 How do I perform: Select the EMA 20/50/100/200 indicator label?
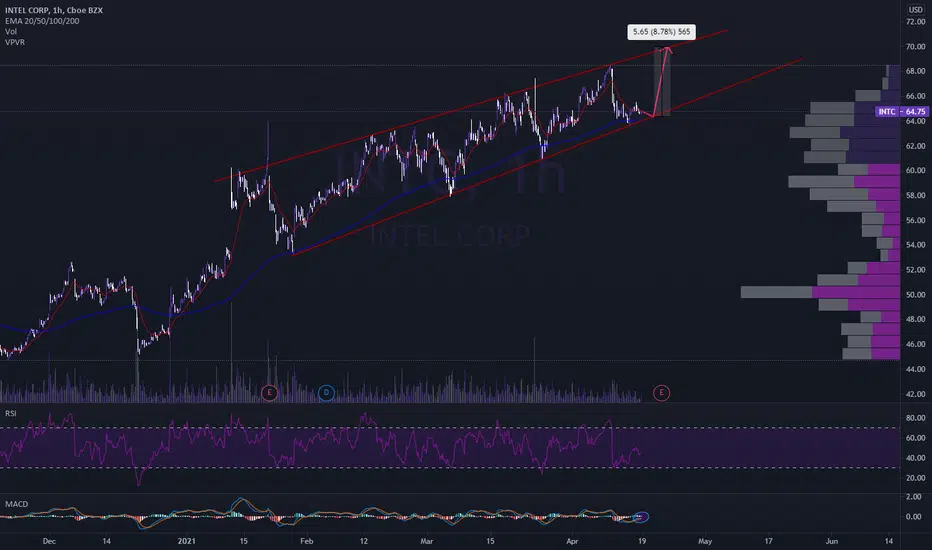[42, 21]
